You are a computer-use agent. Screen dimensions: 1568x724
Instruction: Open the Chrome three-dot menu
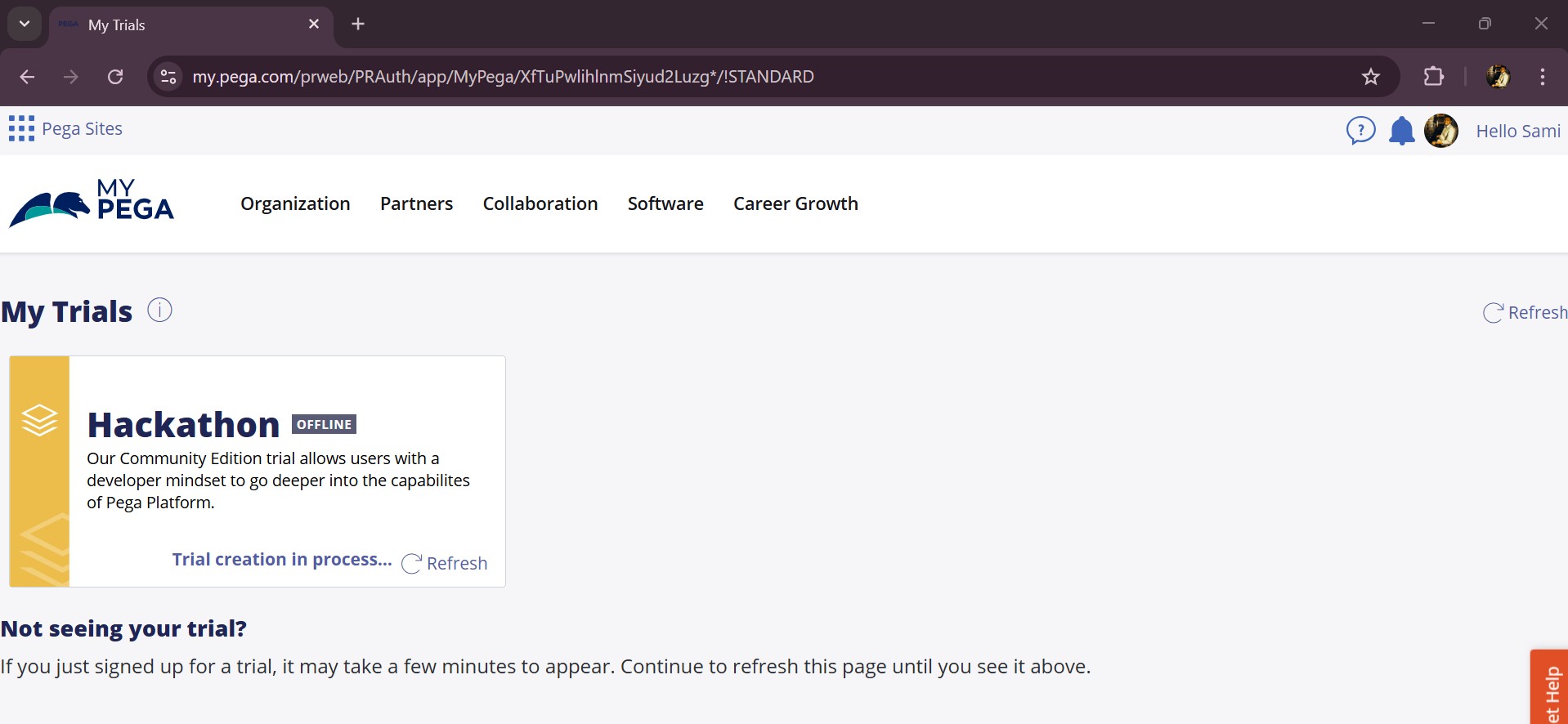tap(1542, 77)
